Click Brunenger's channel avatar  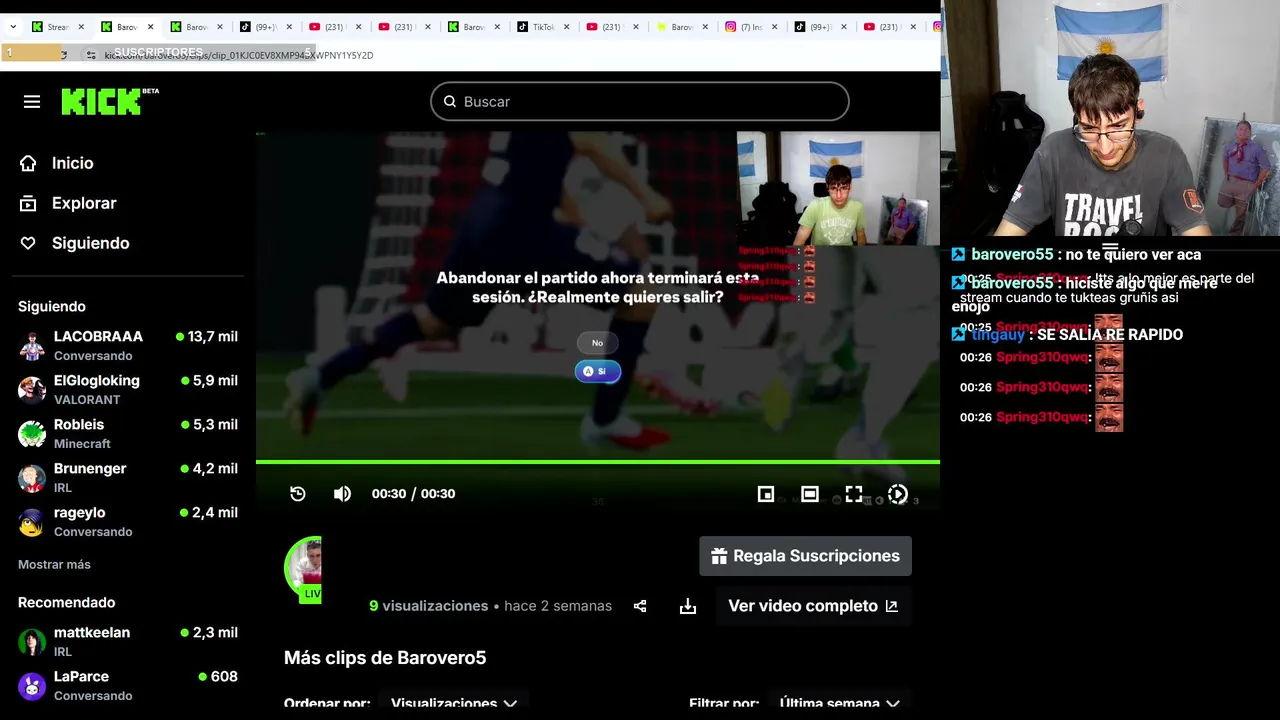click(x=32, y=478)
